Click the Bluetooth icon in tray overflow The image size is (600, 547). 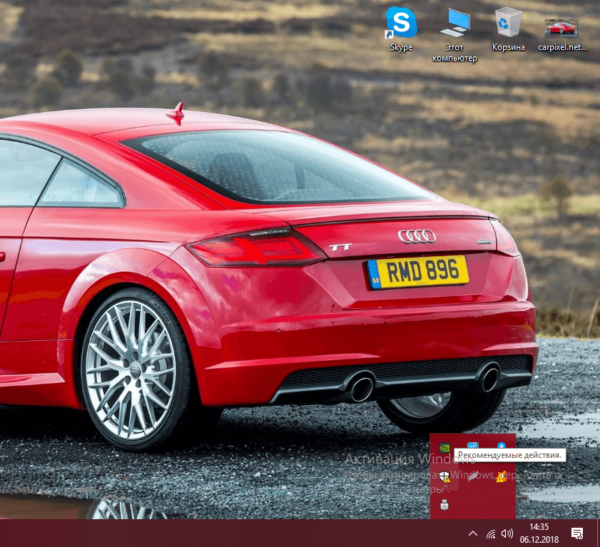(501, 446)
